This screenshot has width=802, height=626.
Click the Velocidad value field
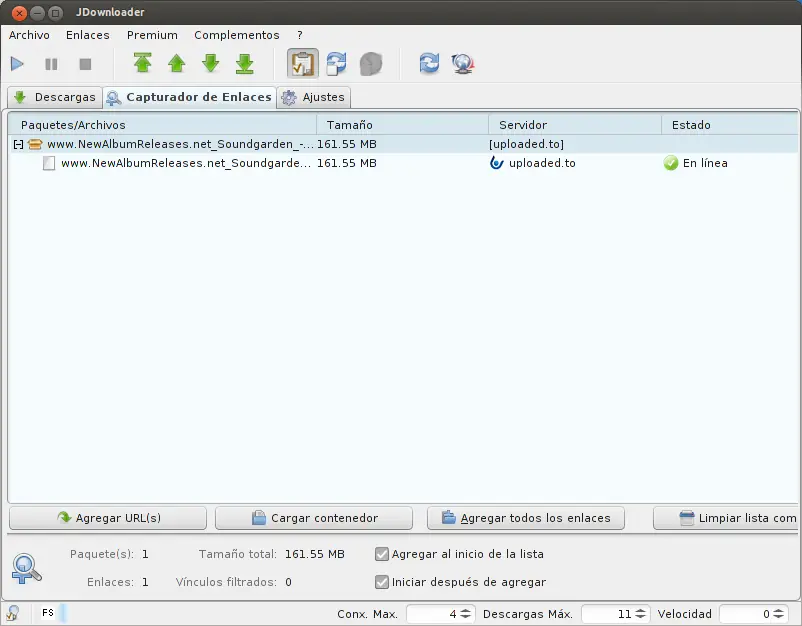745,614
